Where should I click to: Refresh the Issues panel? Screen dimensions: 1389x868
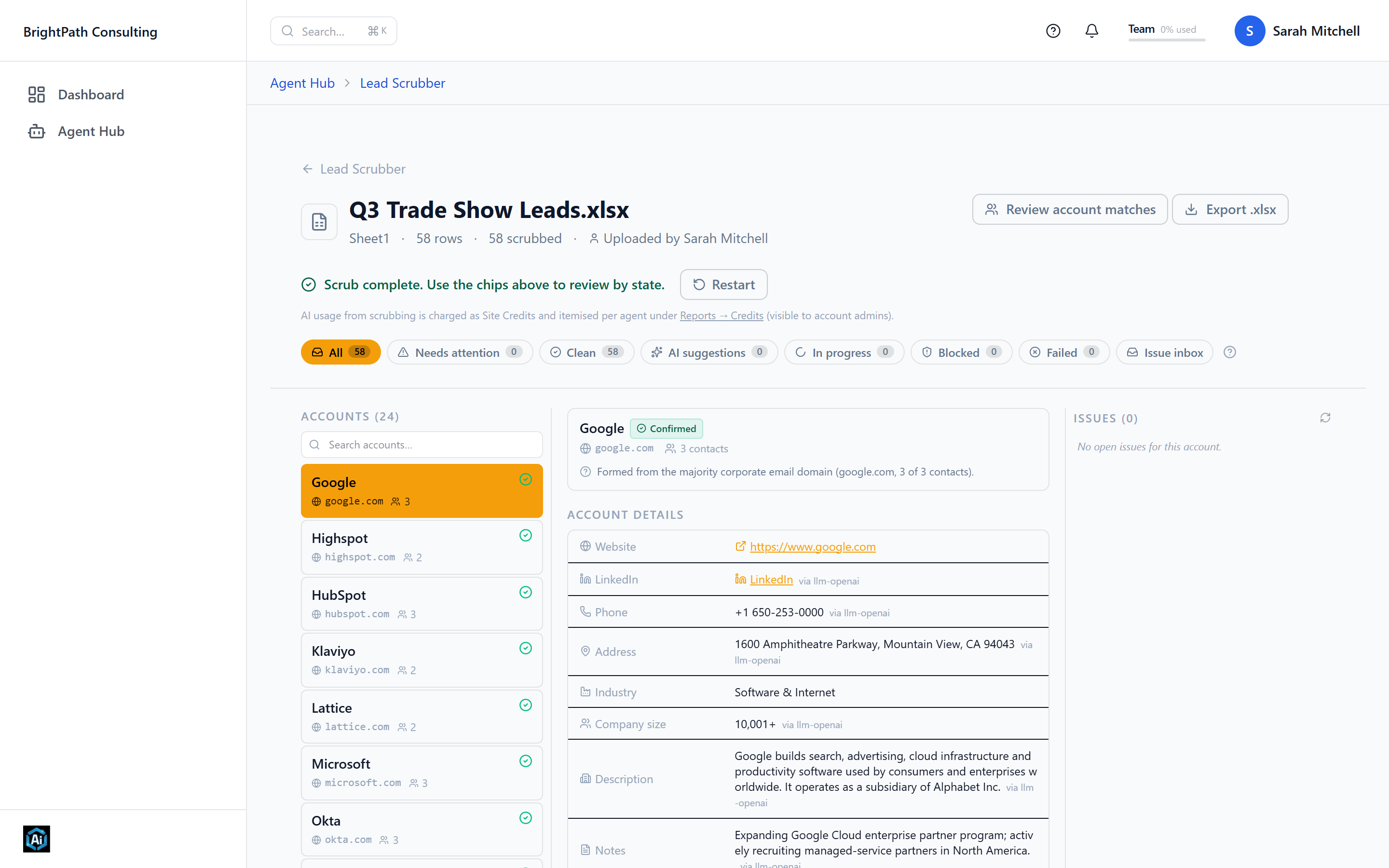(1325, 417)
